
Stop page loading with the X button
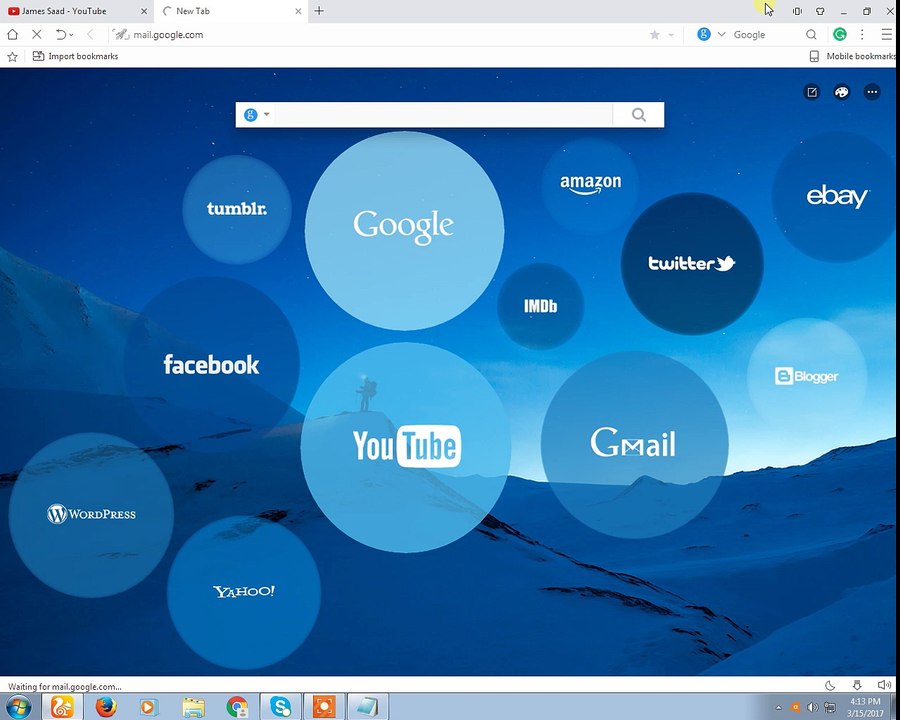pyautogui.click(x=36, y=34)
